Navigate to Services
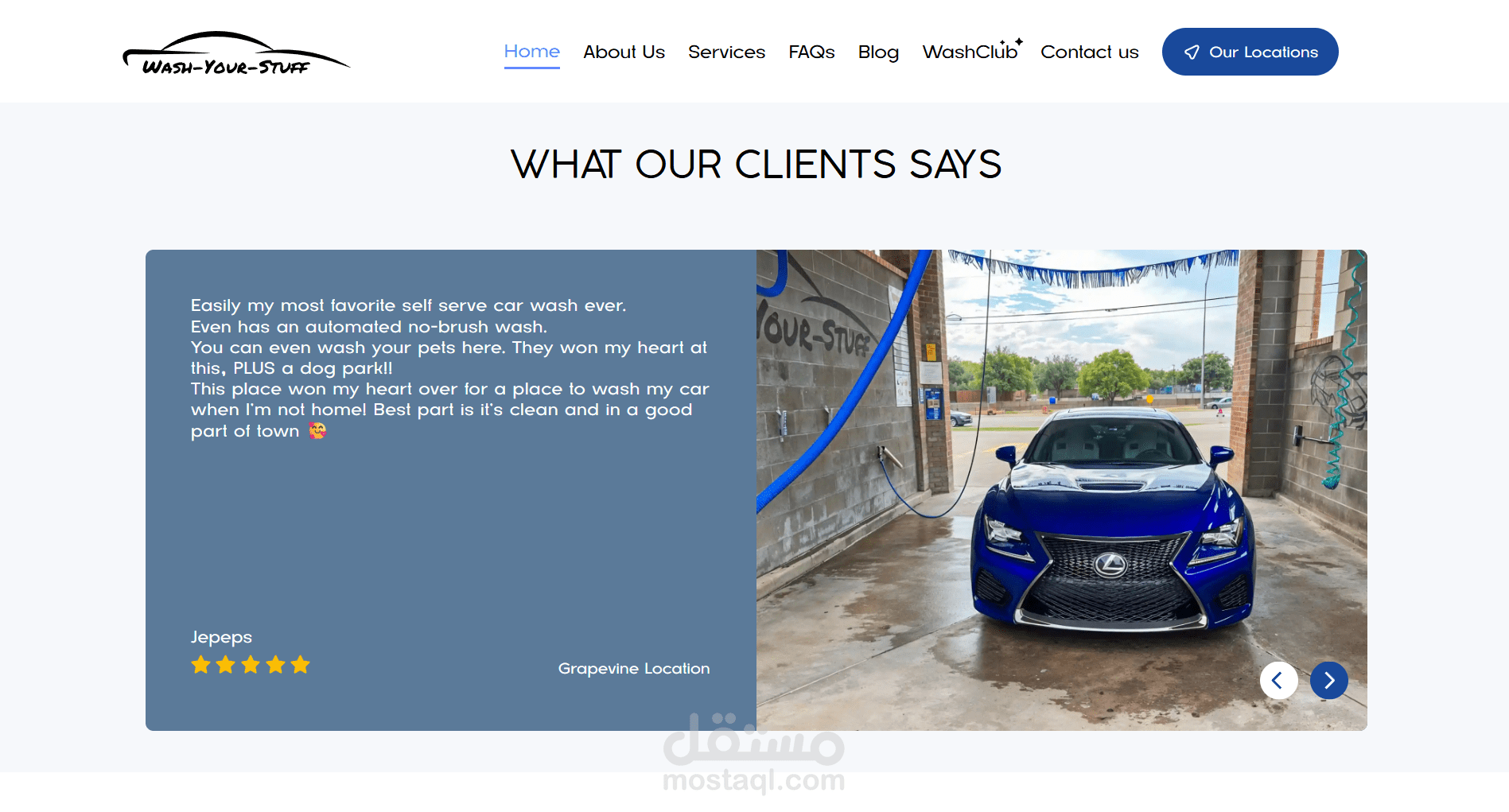The height and width of the screenshot is (812, 1509). coord(726,52)
